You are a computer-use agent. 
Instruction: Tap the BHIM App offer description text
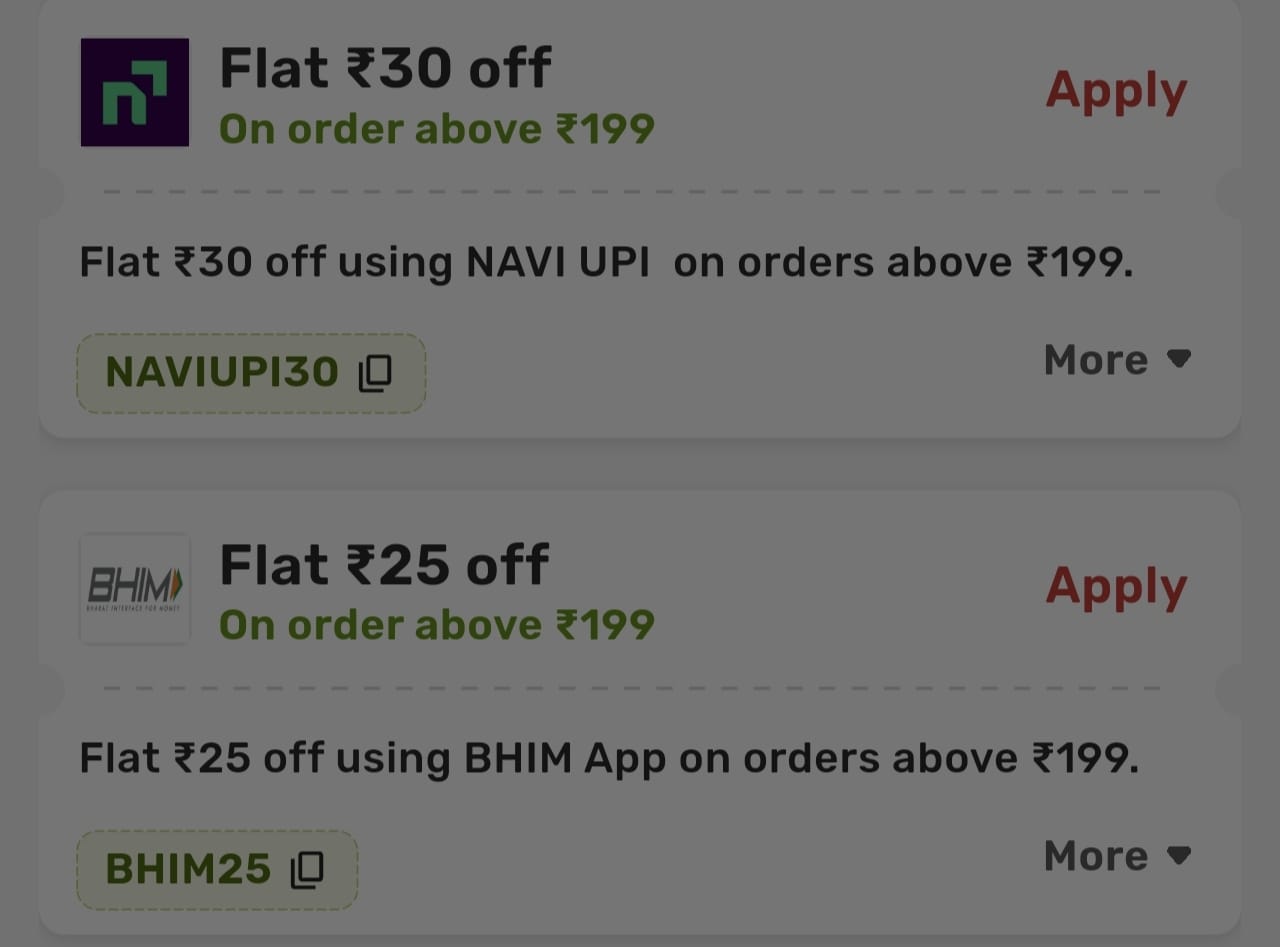(x=609, y=759)
